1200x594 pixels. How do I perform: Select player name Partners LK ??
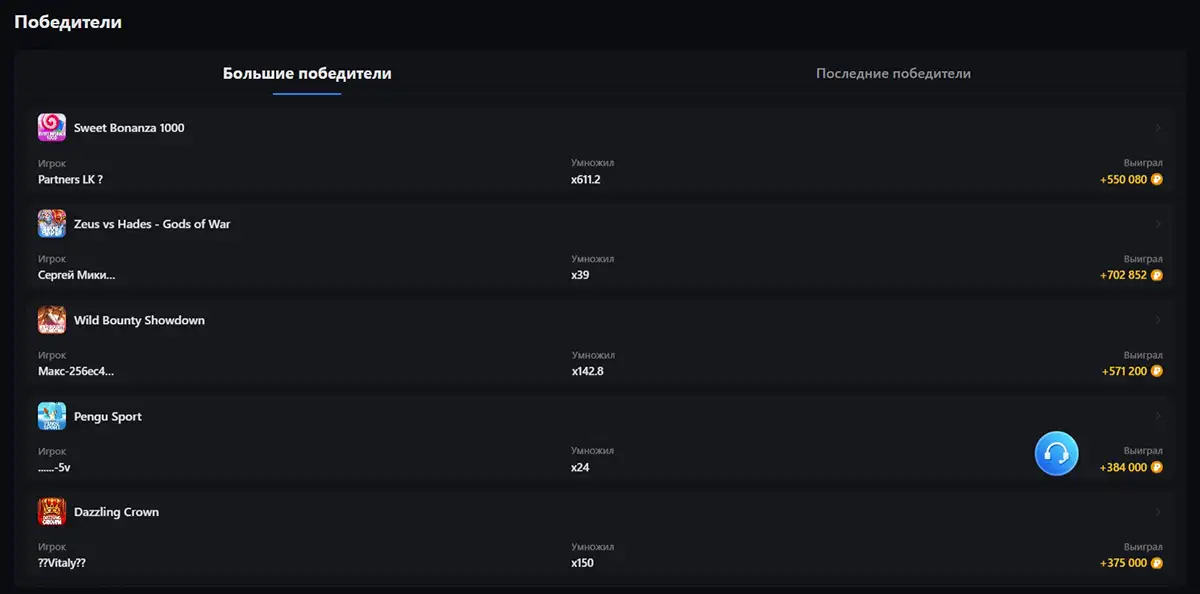(71, 180)
